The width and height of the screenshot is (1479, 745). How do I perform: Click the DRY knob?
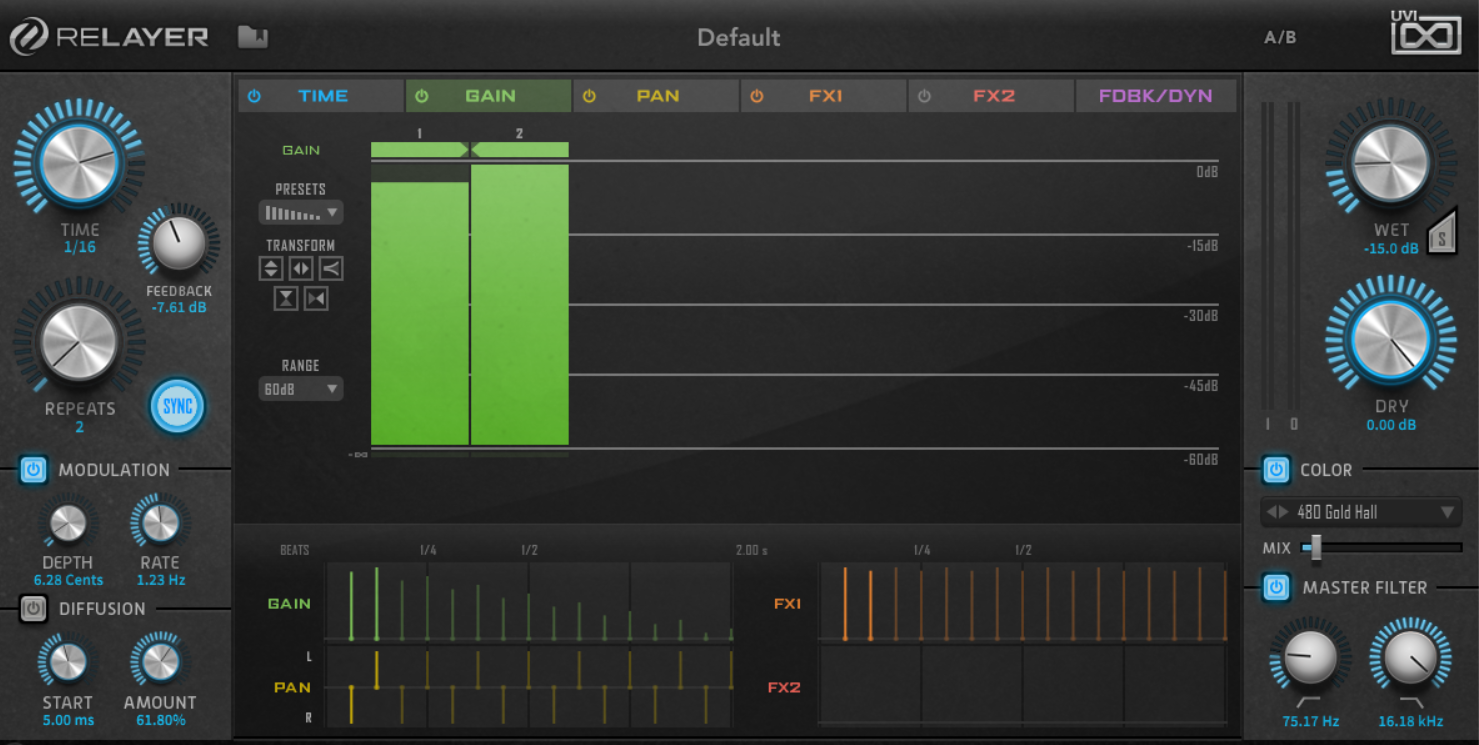click(x=1390, y=338)
